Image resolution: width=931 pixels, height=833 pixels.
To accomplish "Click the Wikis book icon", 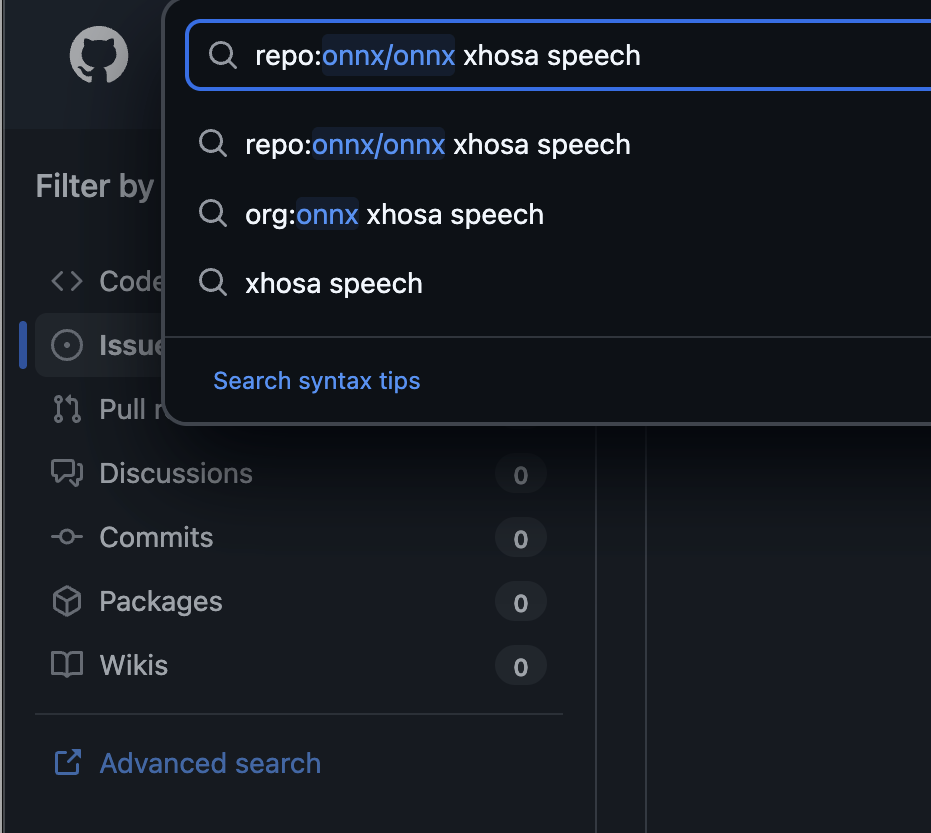I will (67, 665).
